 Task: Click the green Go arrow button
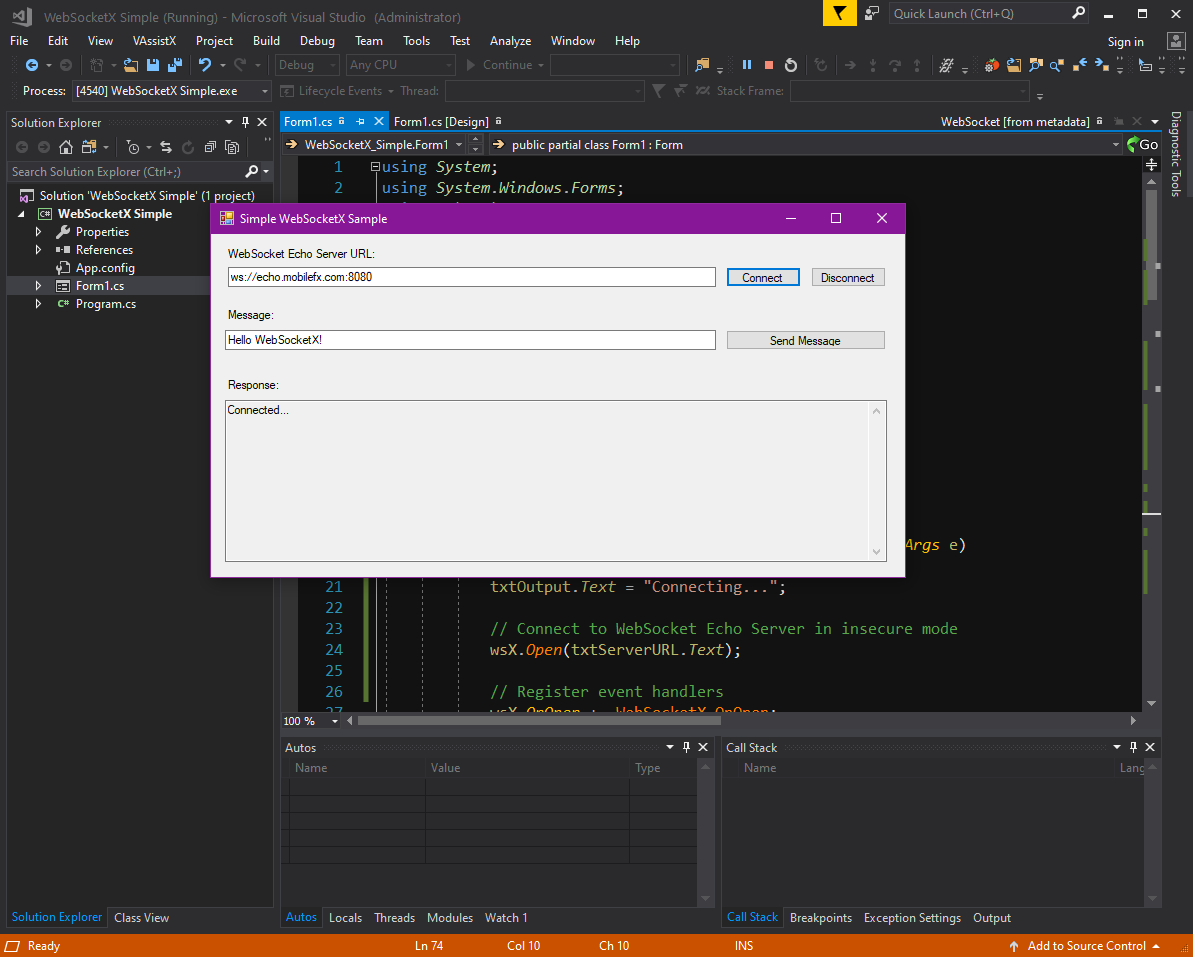1143,145
